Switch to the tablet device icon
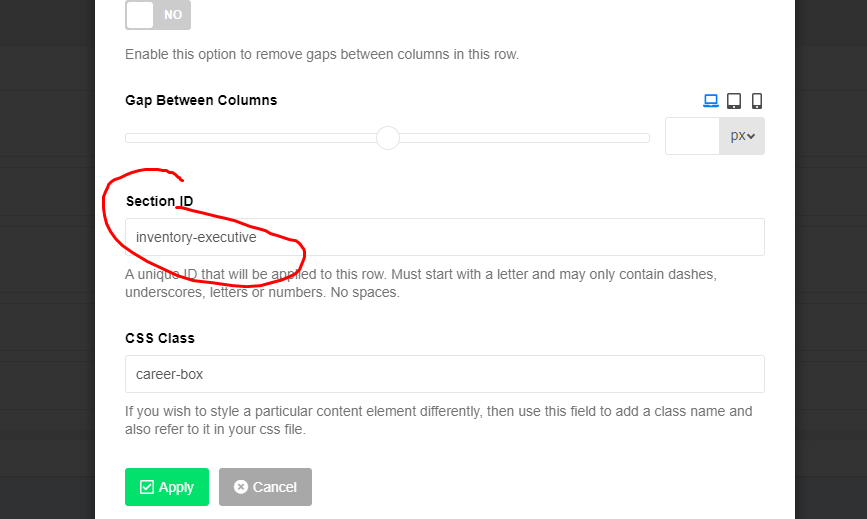Screen dimensions: 867x519 (x=734, y=101)
